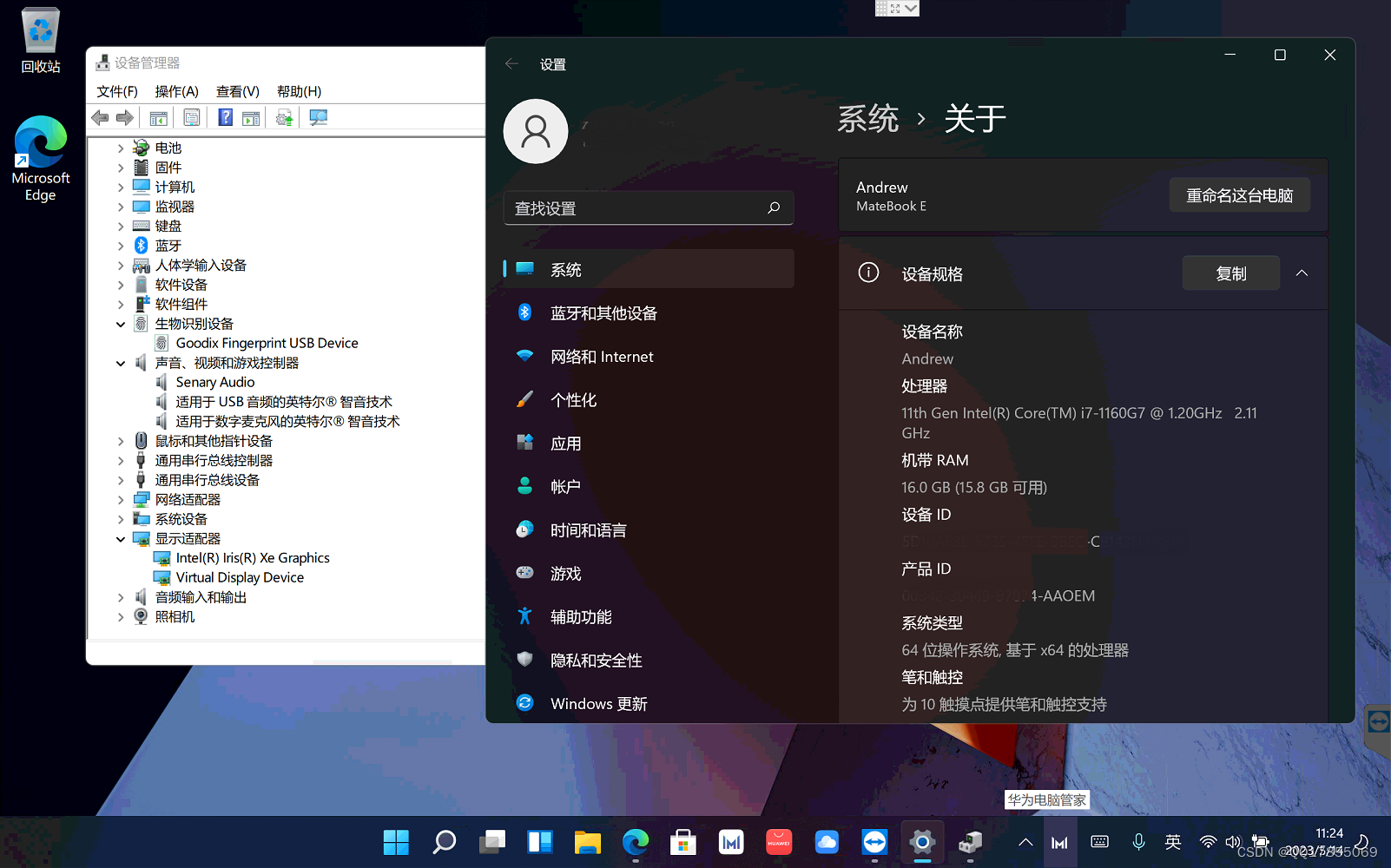
Task: Select 系统 in Settings sidebar
Action: tap(649, 270)
